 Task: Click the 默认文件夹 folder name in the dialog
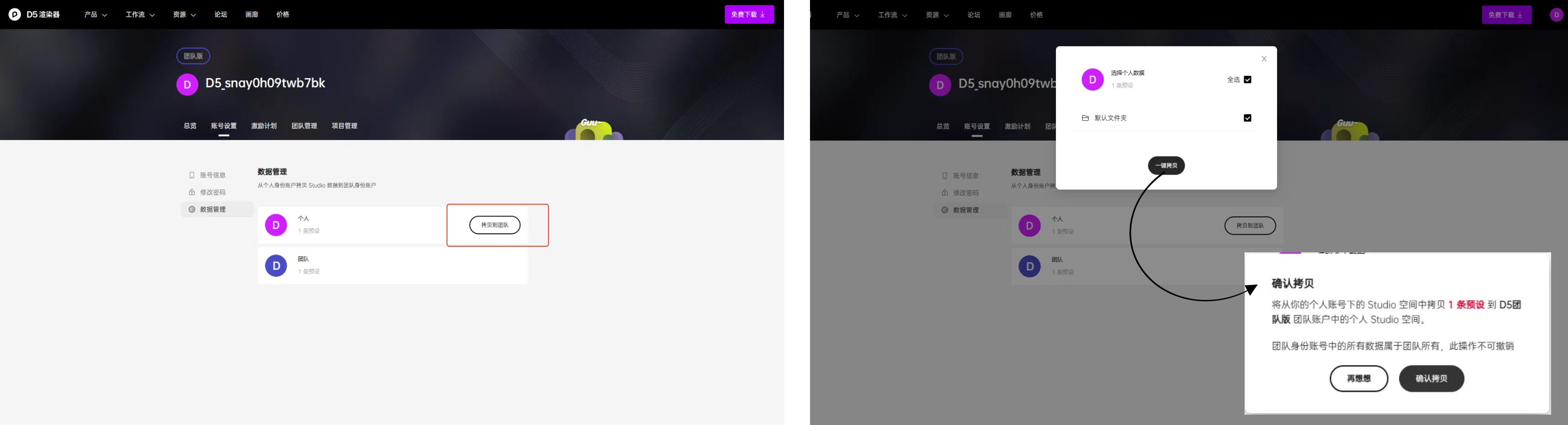click(1111, 118)
